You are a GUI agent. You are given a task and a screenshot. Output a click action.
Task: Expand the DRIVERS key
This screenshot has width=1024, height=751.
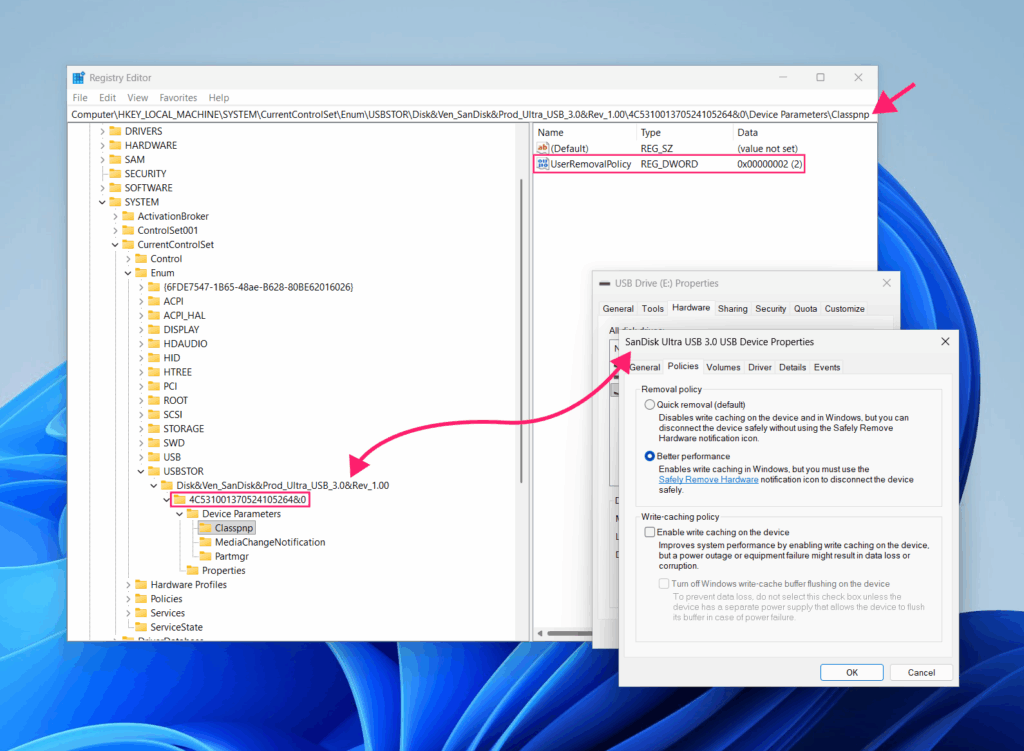click(x=102, y=131)
